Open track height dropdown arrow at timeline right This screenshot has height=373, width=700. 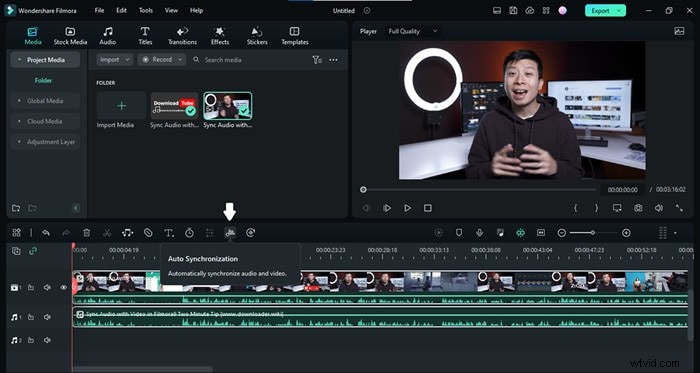(675, 232)
